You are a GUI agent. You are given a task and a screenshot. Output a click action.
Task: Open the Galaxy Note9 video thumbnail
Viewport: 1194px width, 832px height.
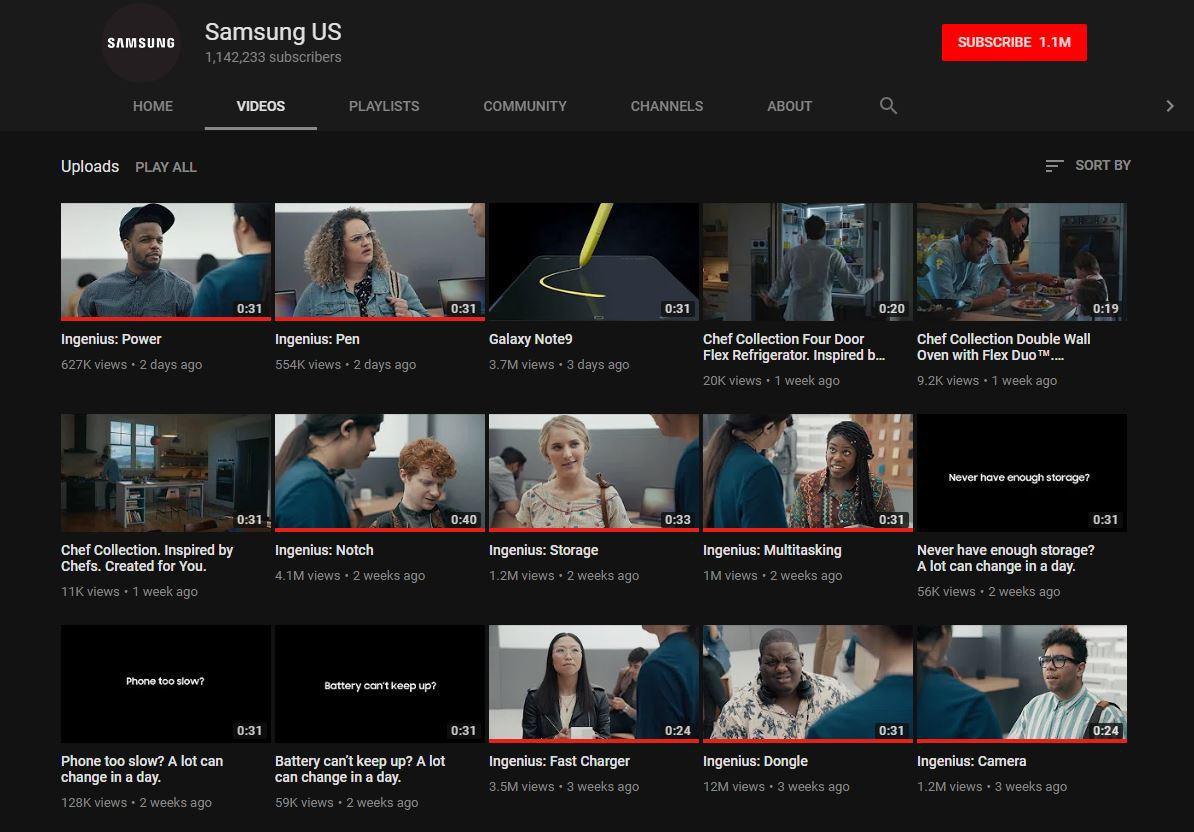(x=594, y=261)
